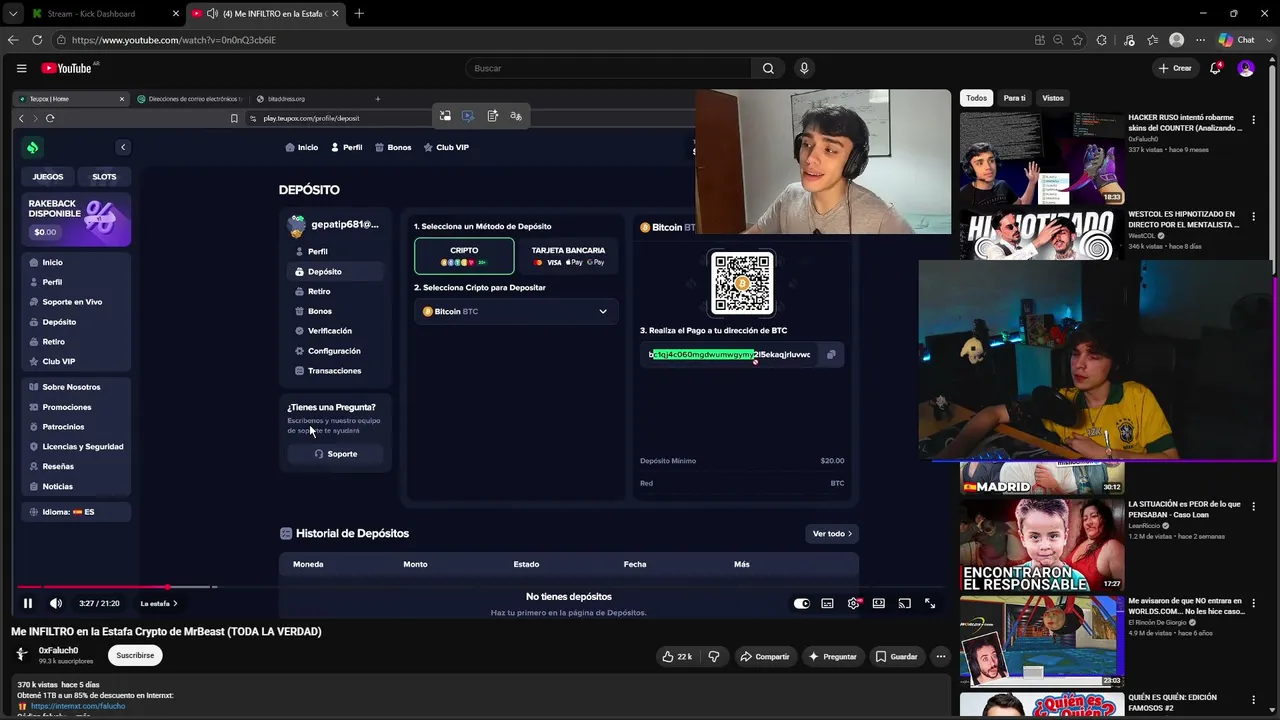1280x720 pixels.
Task: Switch to the 'Stream - Kick Dashboard' browser tab
Action: point(105,13)
